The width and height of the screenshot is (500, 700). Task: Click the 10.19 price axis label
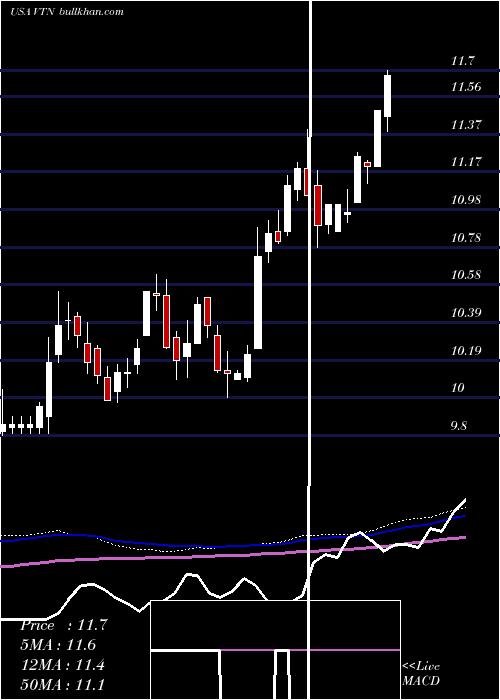tap(466, 351)
